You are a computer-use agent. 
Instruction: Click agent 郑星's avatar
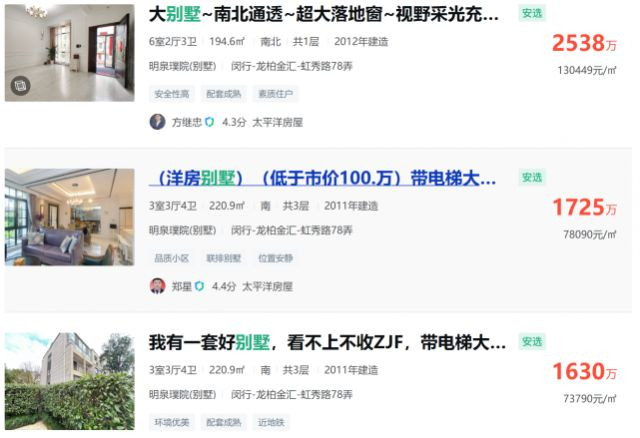click(x=158, y=286)
